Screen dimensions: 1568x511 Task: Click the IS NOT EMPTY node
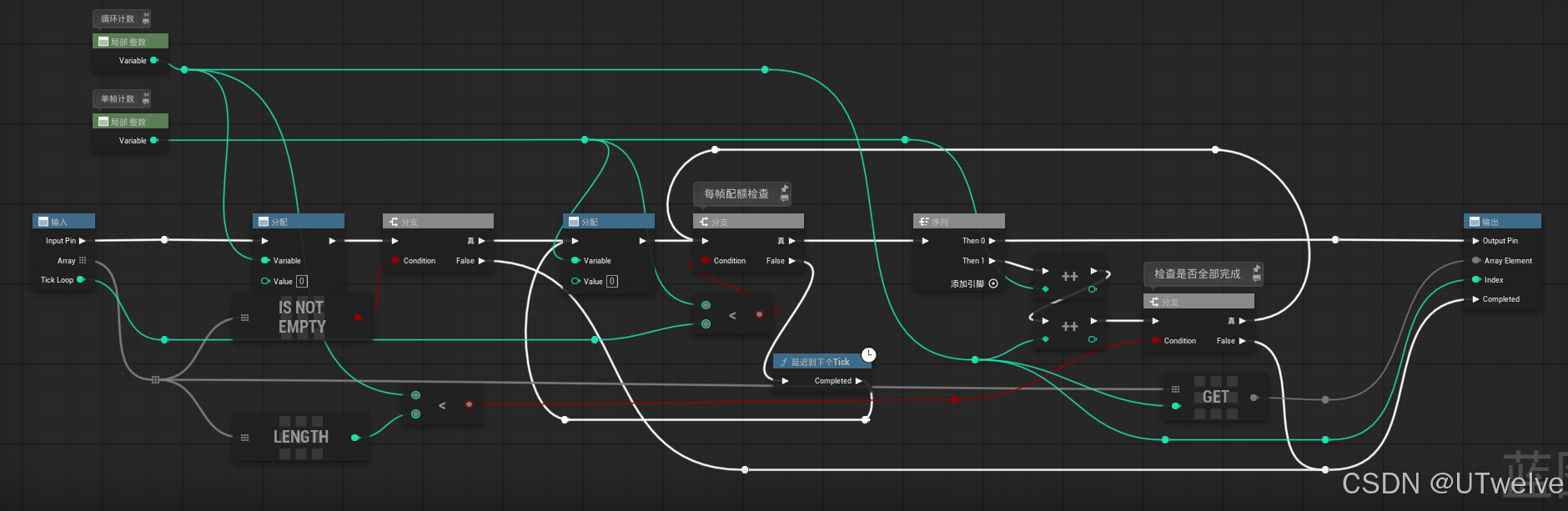301,317
